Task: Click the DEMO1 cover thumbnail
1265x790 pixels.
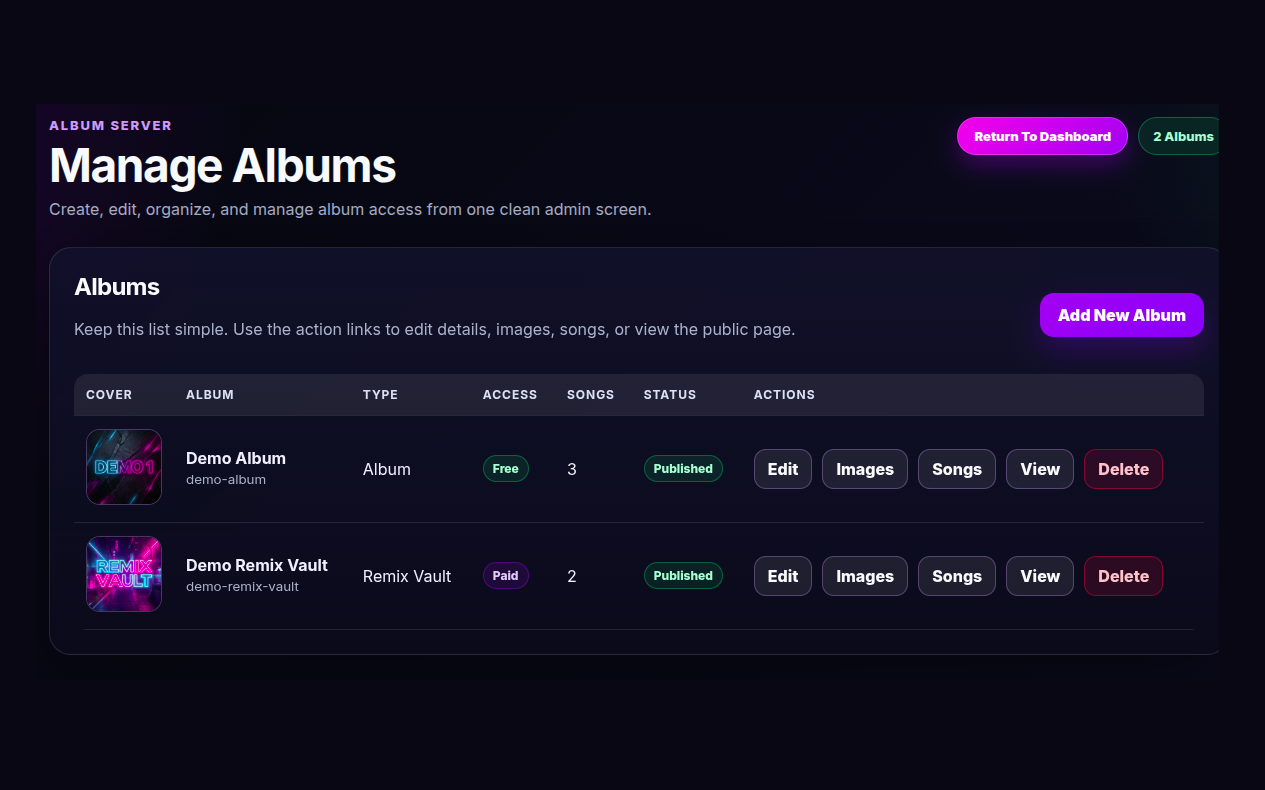Action: click(124, 467)
